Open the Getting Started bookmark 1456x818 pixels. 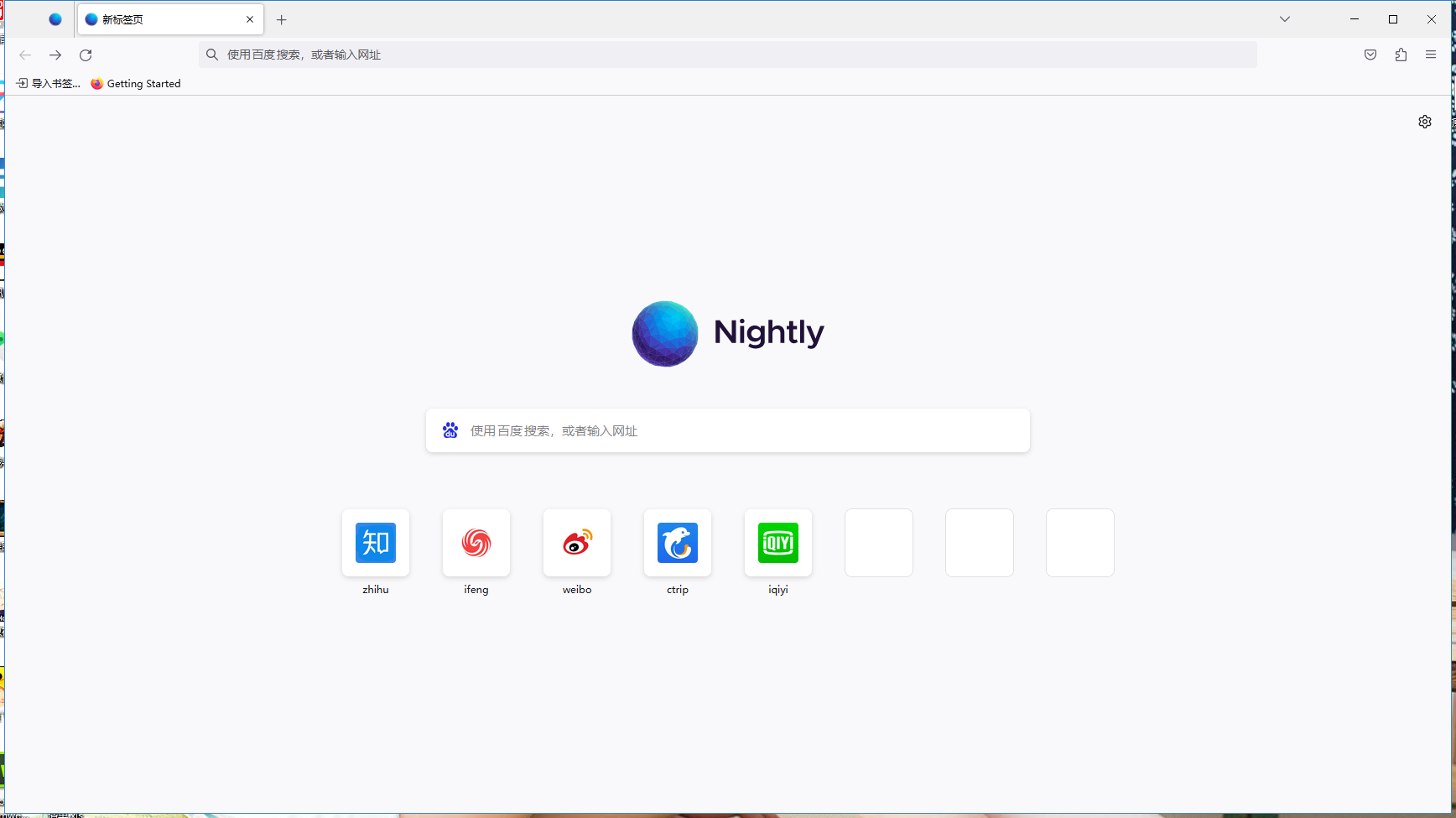(x=136, y=83)
